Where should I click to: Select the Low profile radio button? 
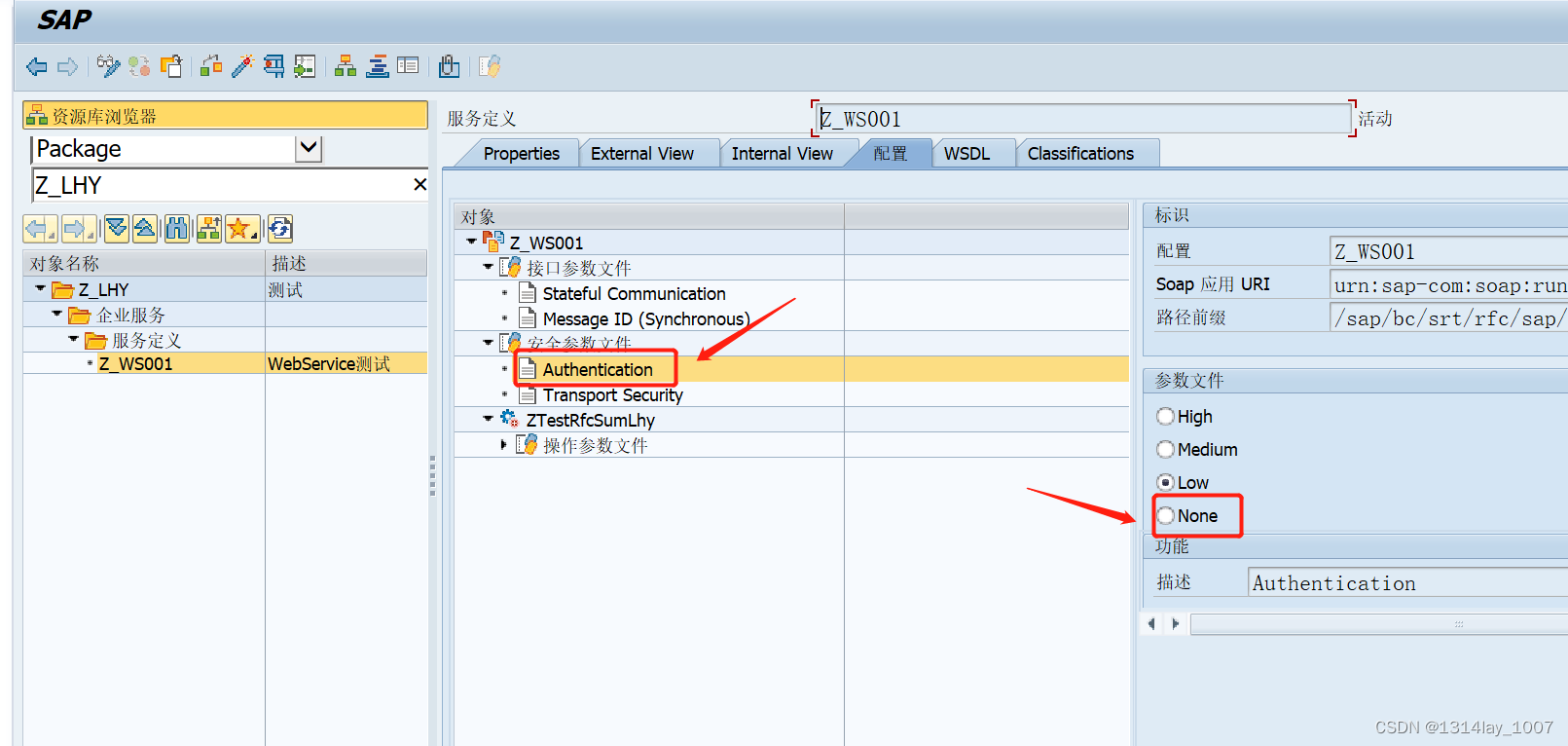pos(1165,483)
